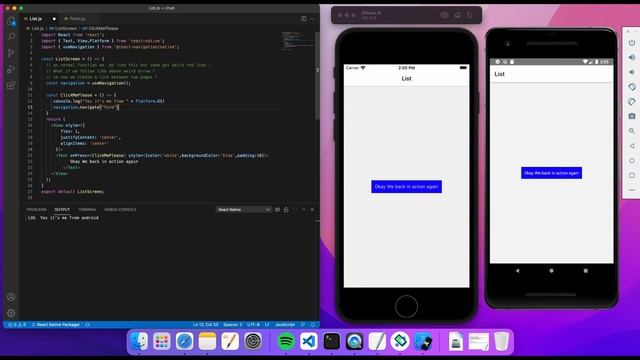Toggle the output scroll lock icon
Image resolution: width=640 pixels, height=360 pixels.
286,209
